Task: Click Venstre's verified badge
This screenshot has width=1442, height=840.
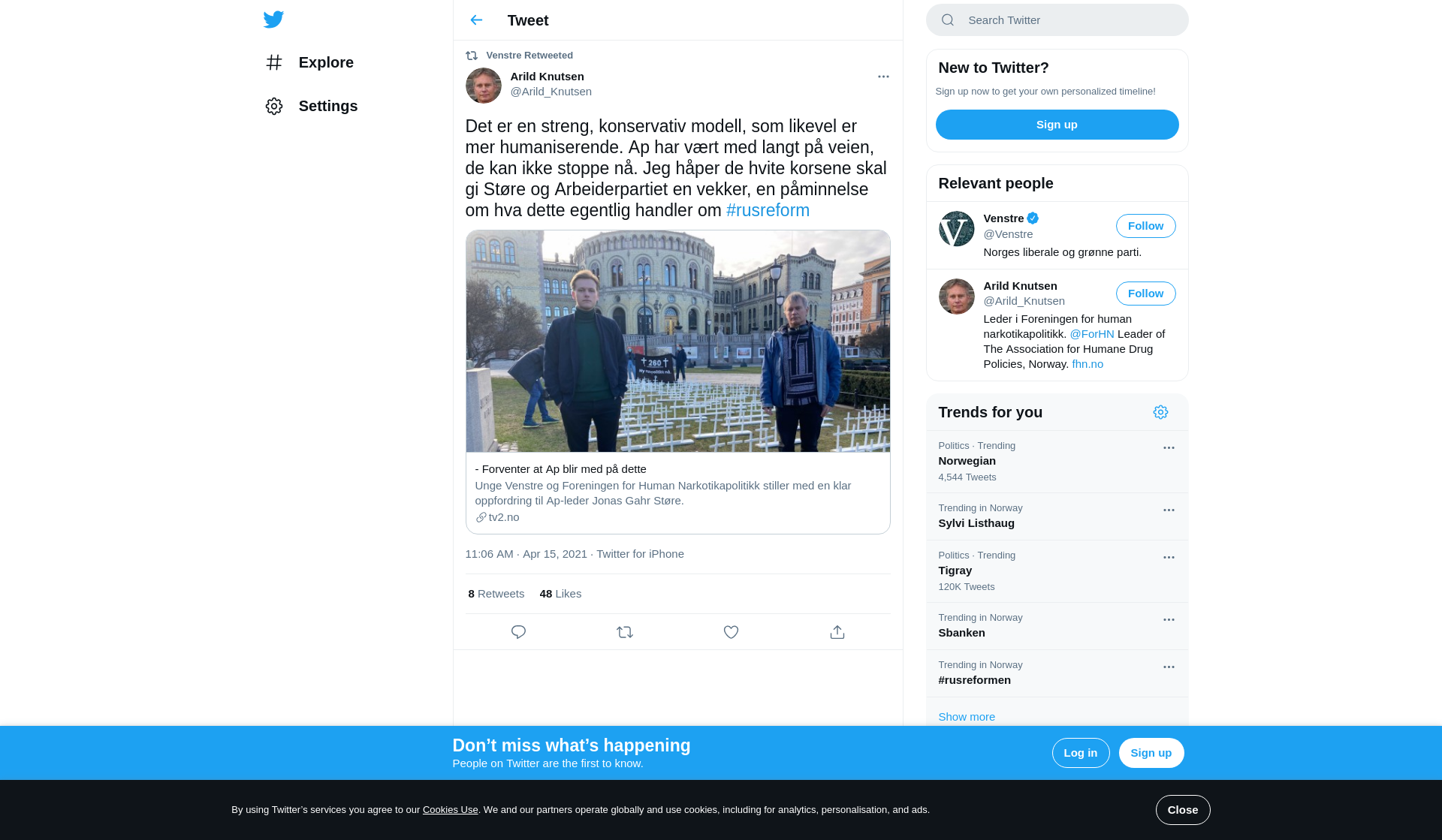Action: [x=1033, y=218]
